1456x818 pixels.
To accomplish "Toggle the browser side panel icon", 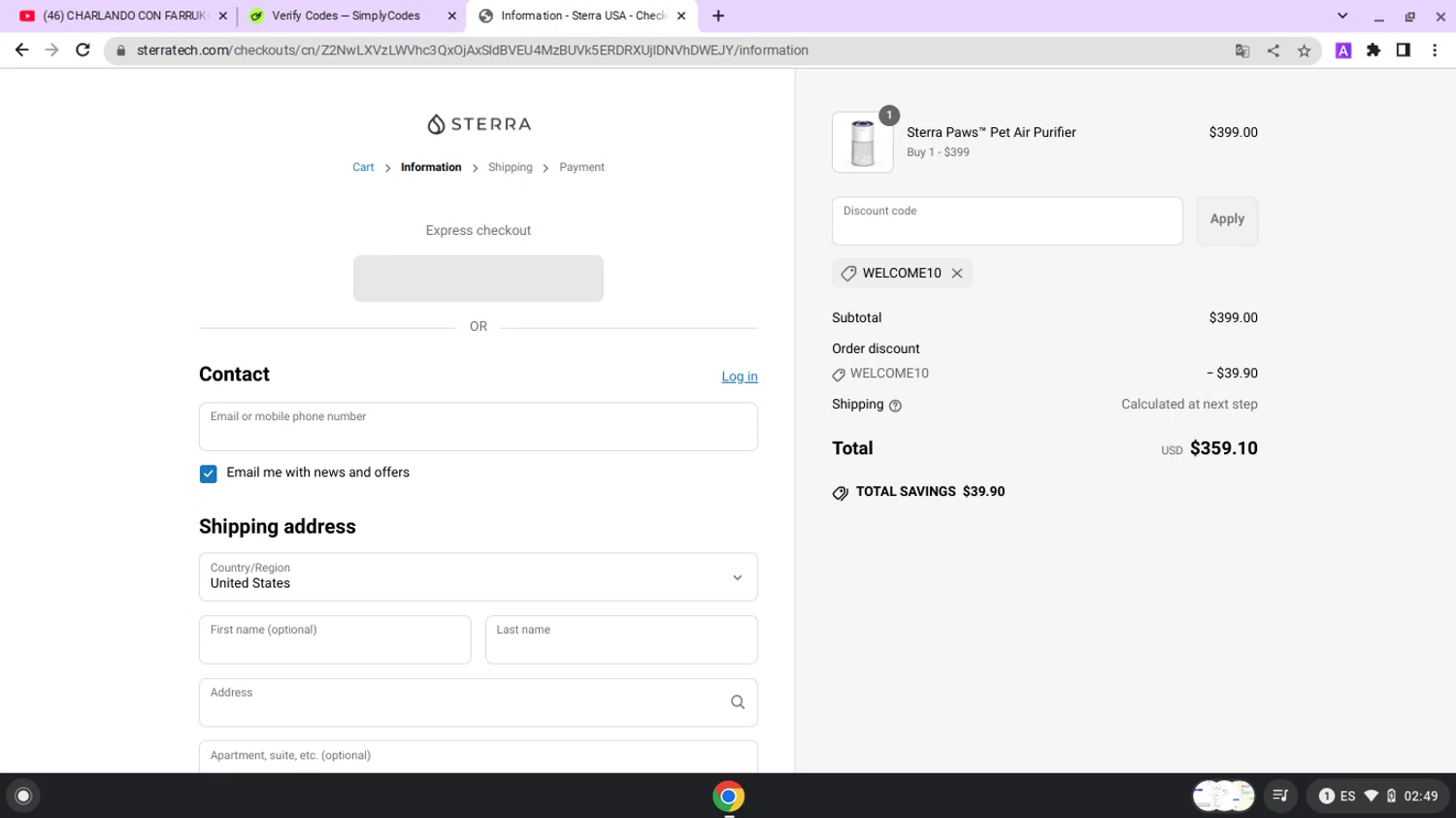I will pyautogui.click(x=1404, y=50).
